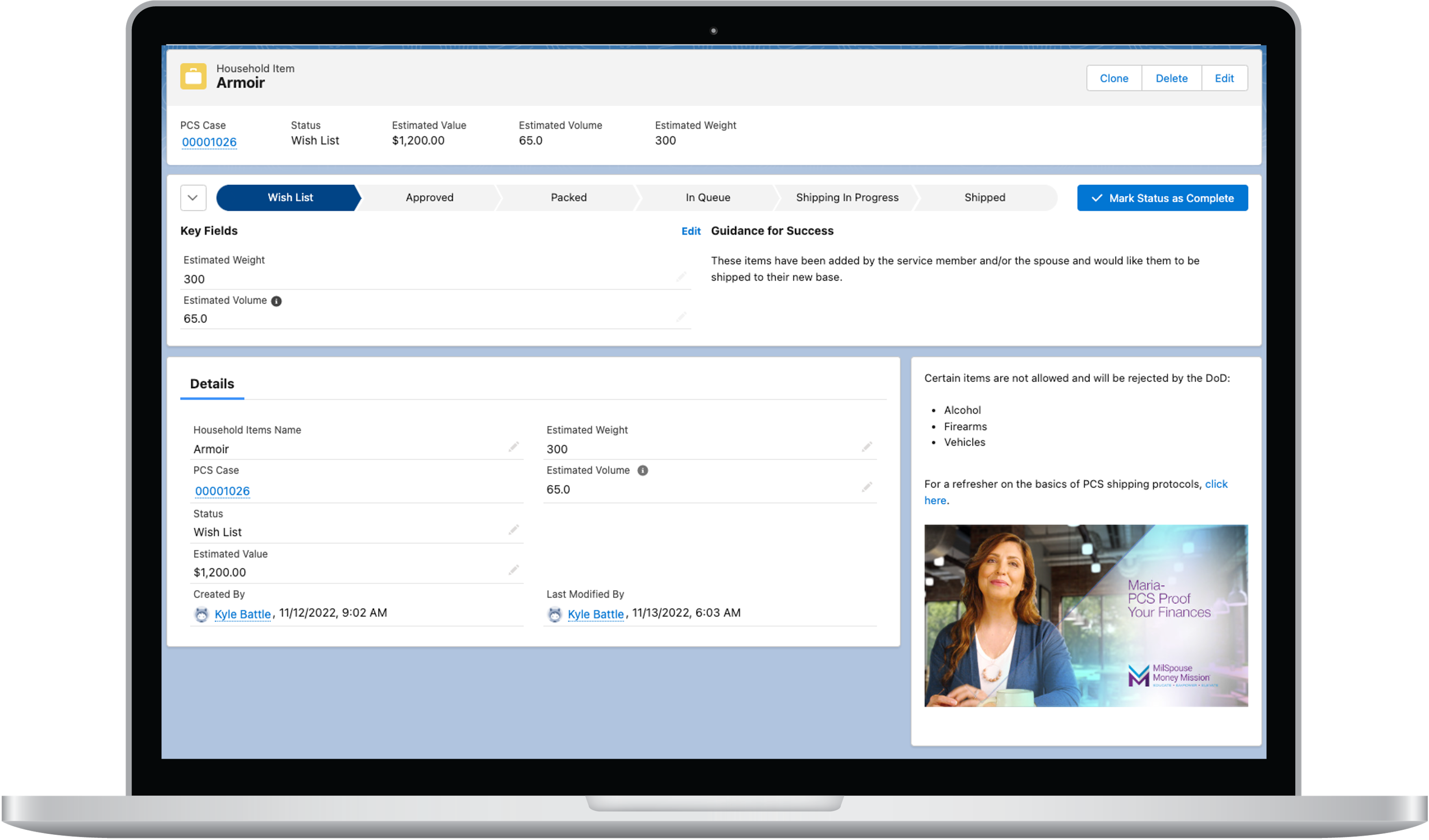Image resolution: width=1429 pixels, height=840 pixels.
Task: Open PCS Case 00001026 link in Details
Action: point(222,491)
